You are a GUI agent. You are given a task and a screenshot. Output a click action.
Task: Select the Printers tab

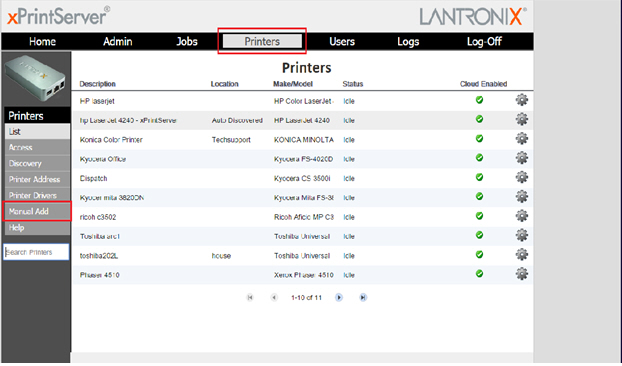262,41
